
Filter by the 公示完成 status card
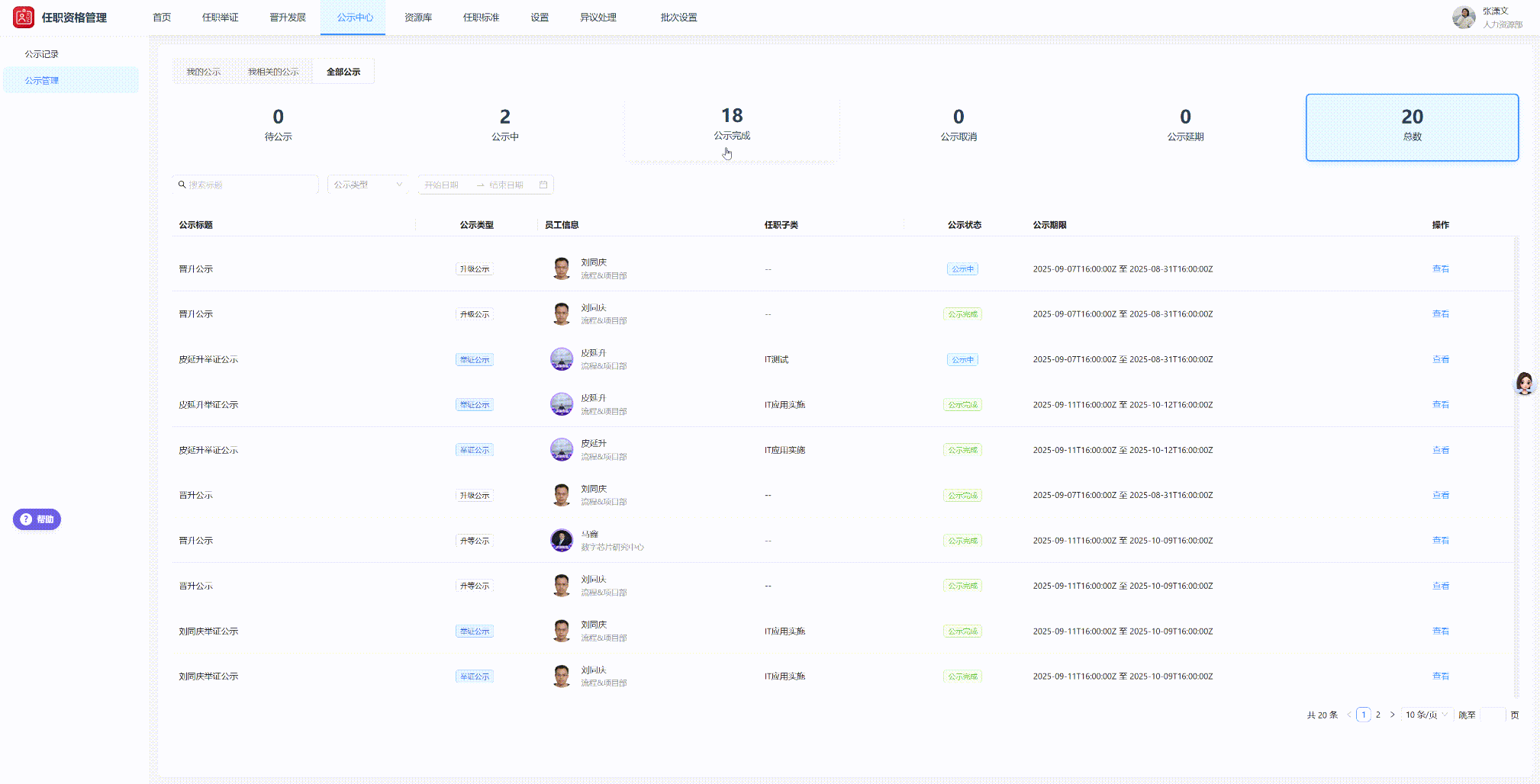[x=732, y=124]
